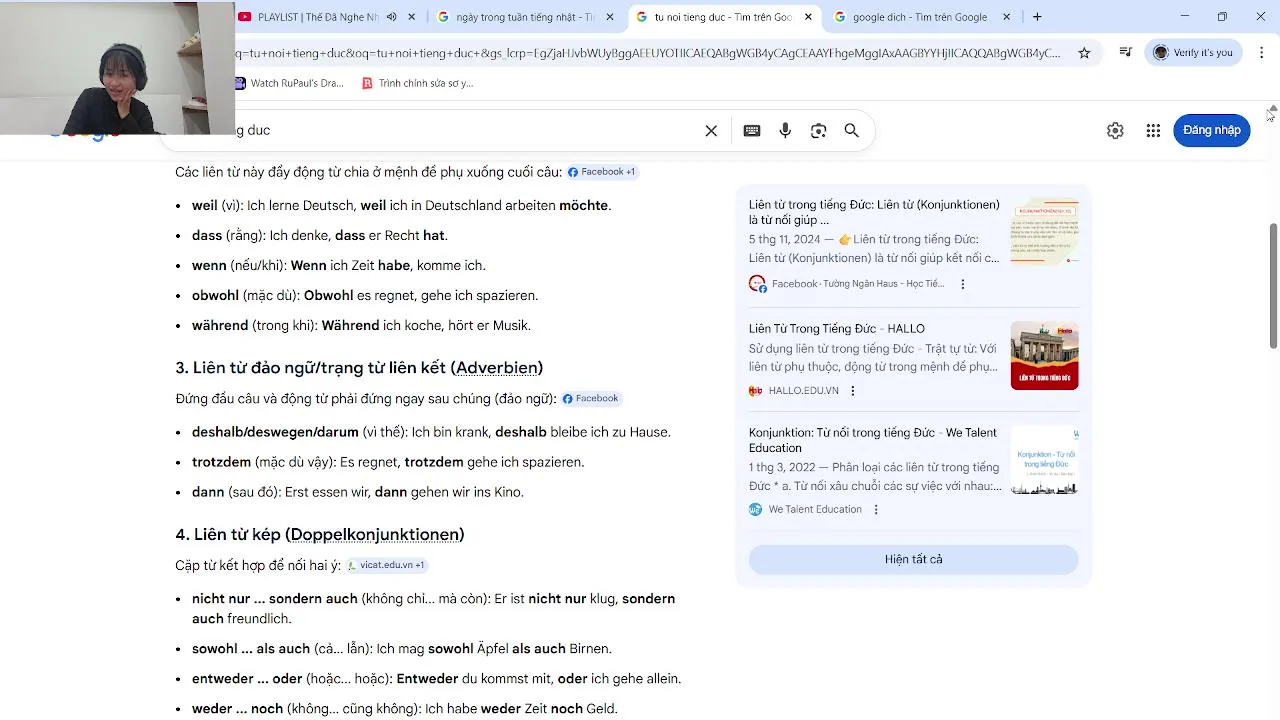
Task: Click the 'dann (sau đó)' example line
Action: click(x=358, y=493)
